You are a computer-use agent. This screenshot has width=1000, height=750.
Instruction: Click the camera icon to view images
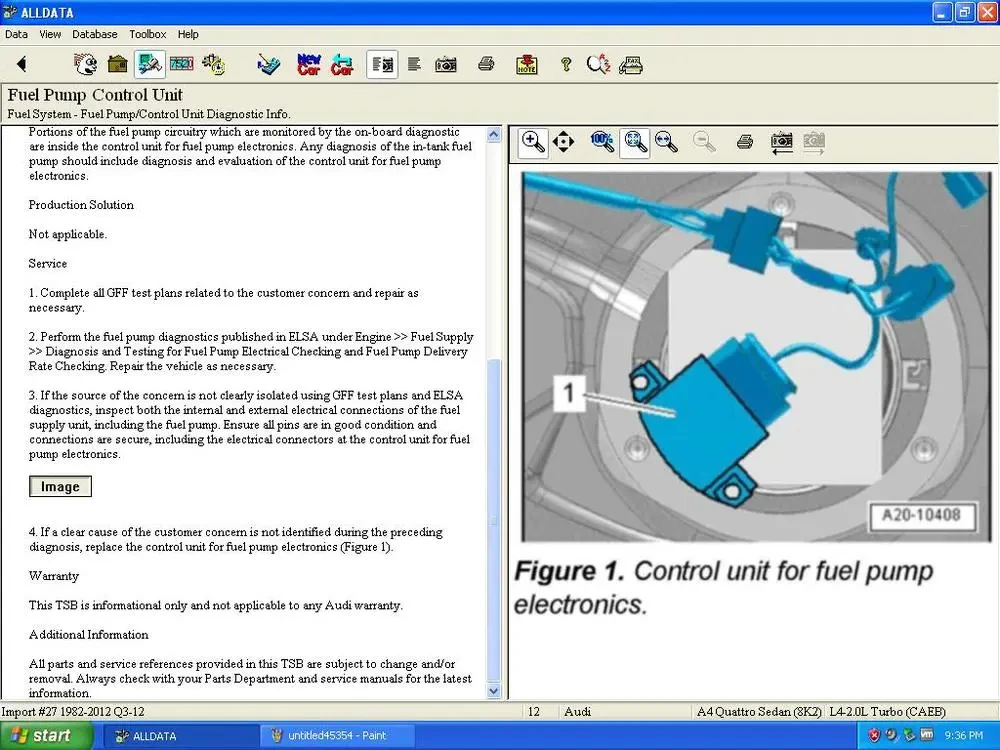446,63
